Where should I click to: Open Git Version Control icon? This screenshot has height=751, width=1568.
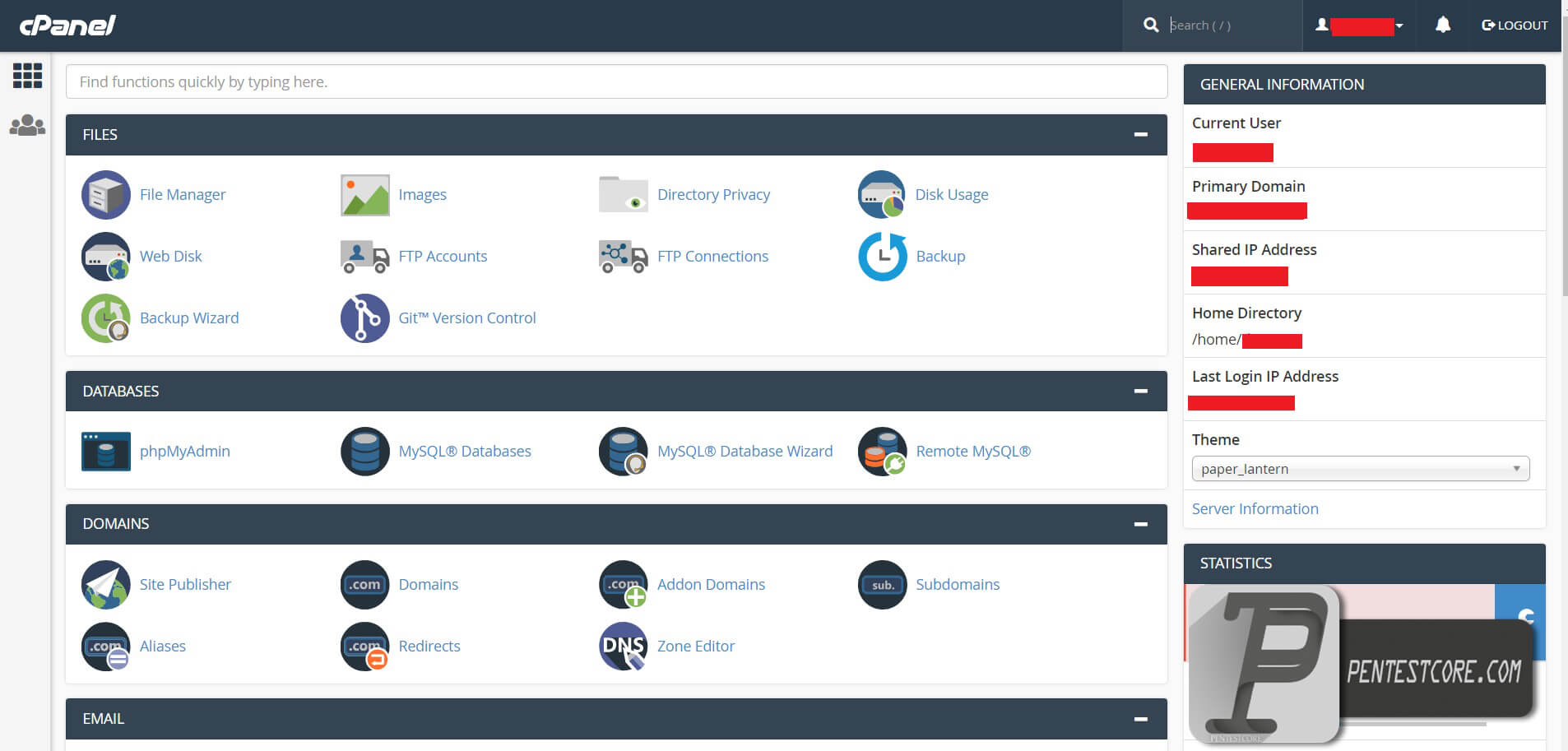click(x=365, y=318)
